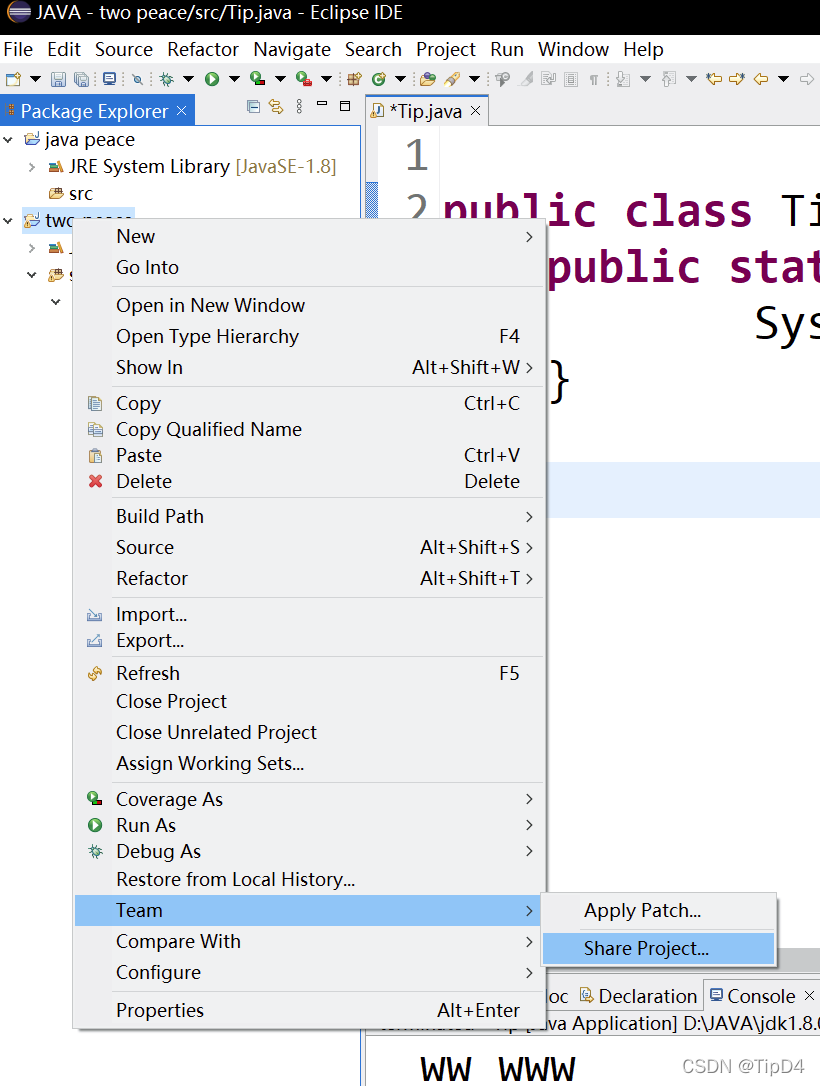820x1086 pixels.
Task: Click Export... in the context menu
Action: click(x=308, y=641)
